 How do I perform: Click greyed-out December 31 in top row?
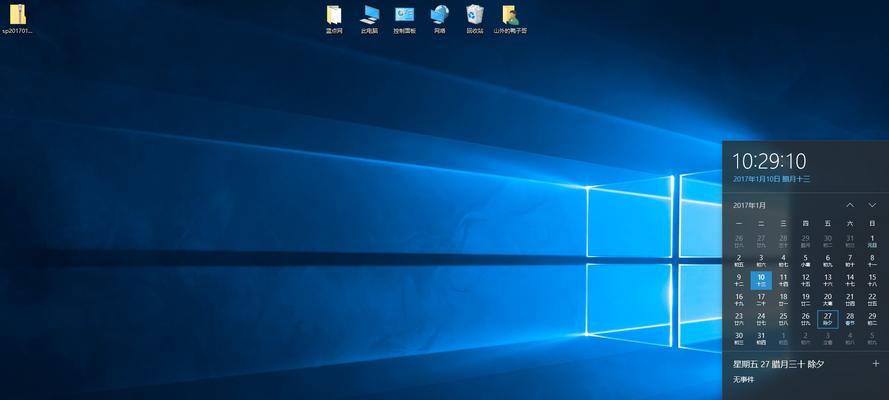850,241
